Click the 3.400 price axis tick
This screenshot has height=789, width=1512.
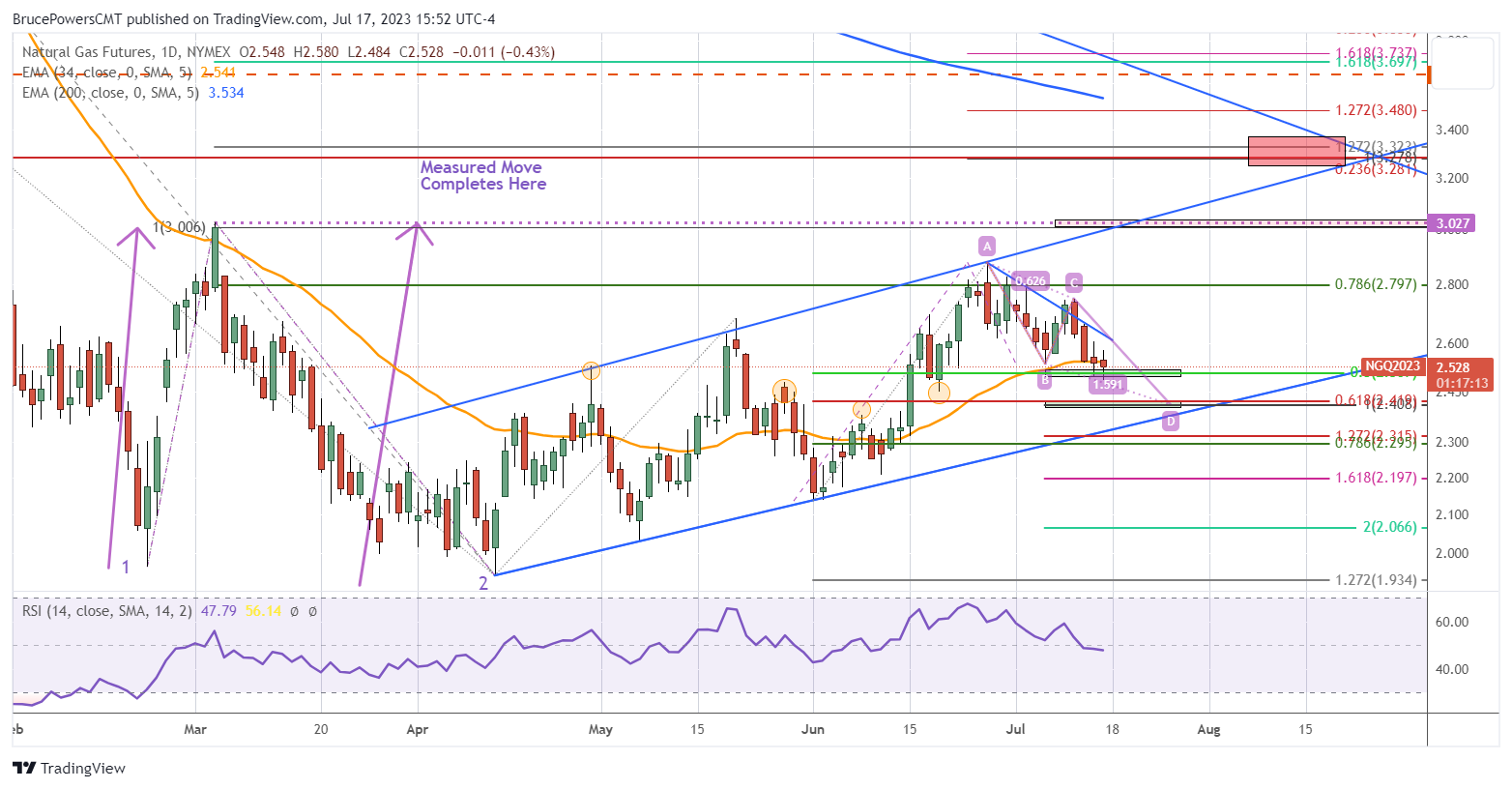(1452, 130)
